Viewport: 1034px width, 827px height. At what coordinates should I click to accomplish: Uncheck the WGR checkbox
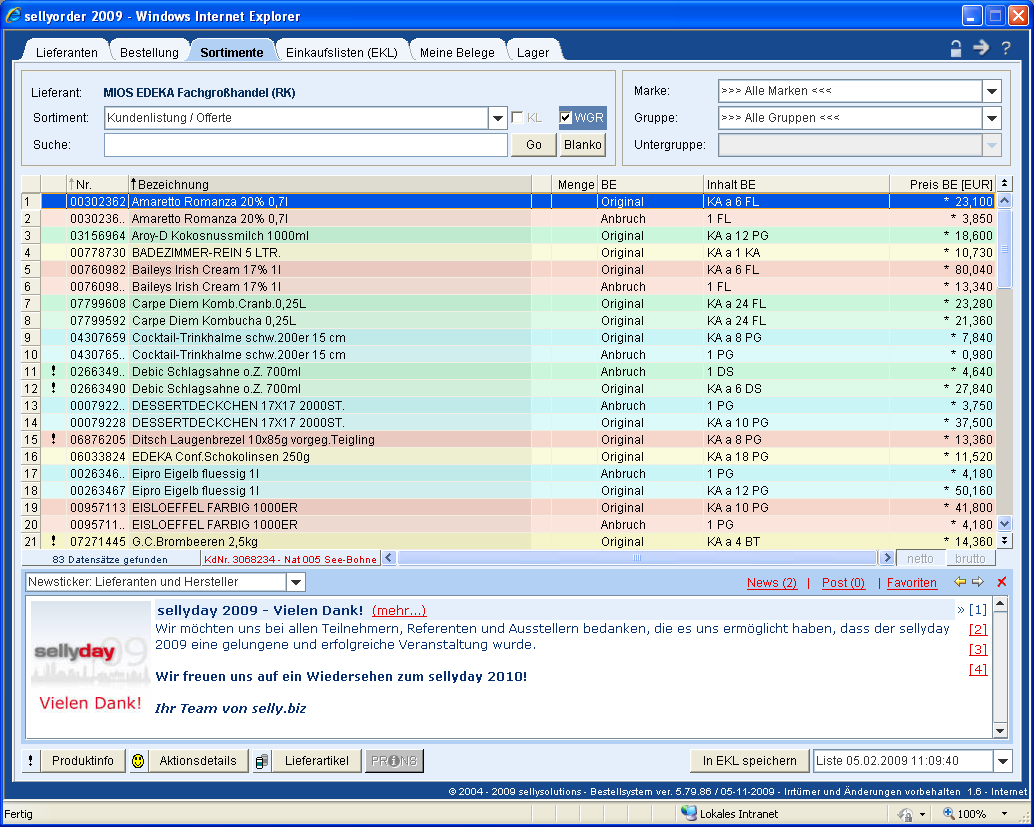coord(566,118)
